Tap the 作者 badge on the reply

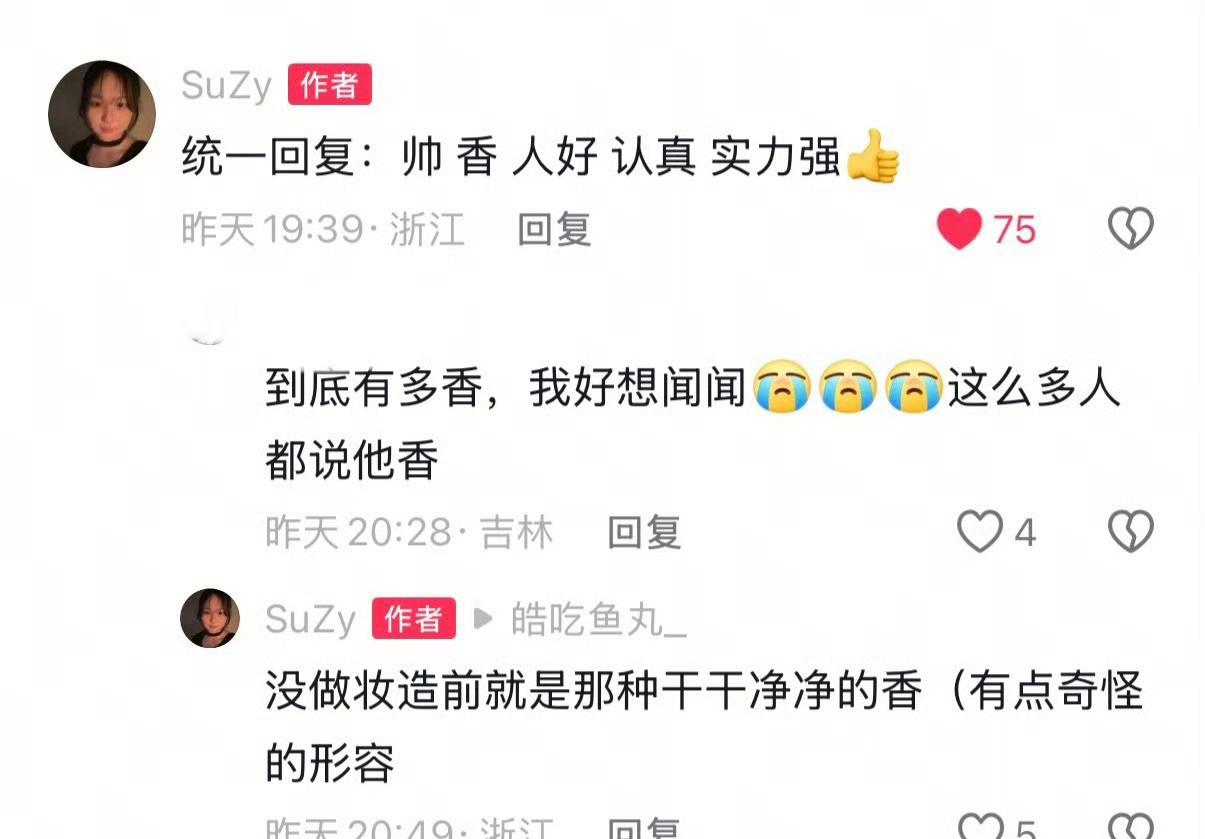[x=414, y=619]
